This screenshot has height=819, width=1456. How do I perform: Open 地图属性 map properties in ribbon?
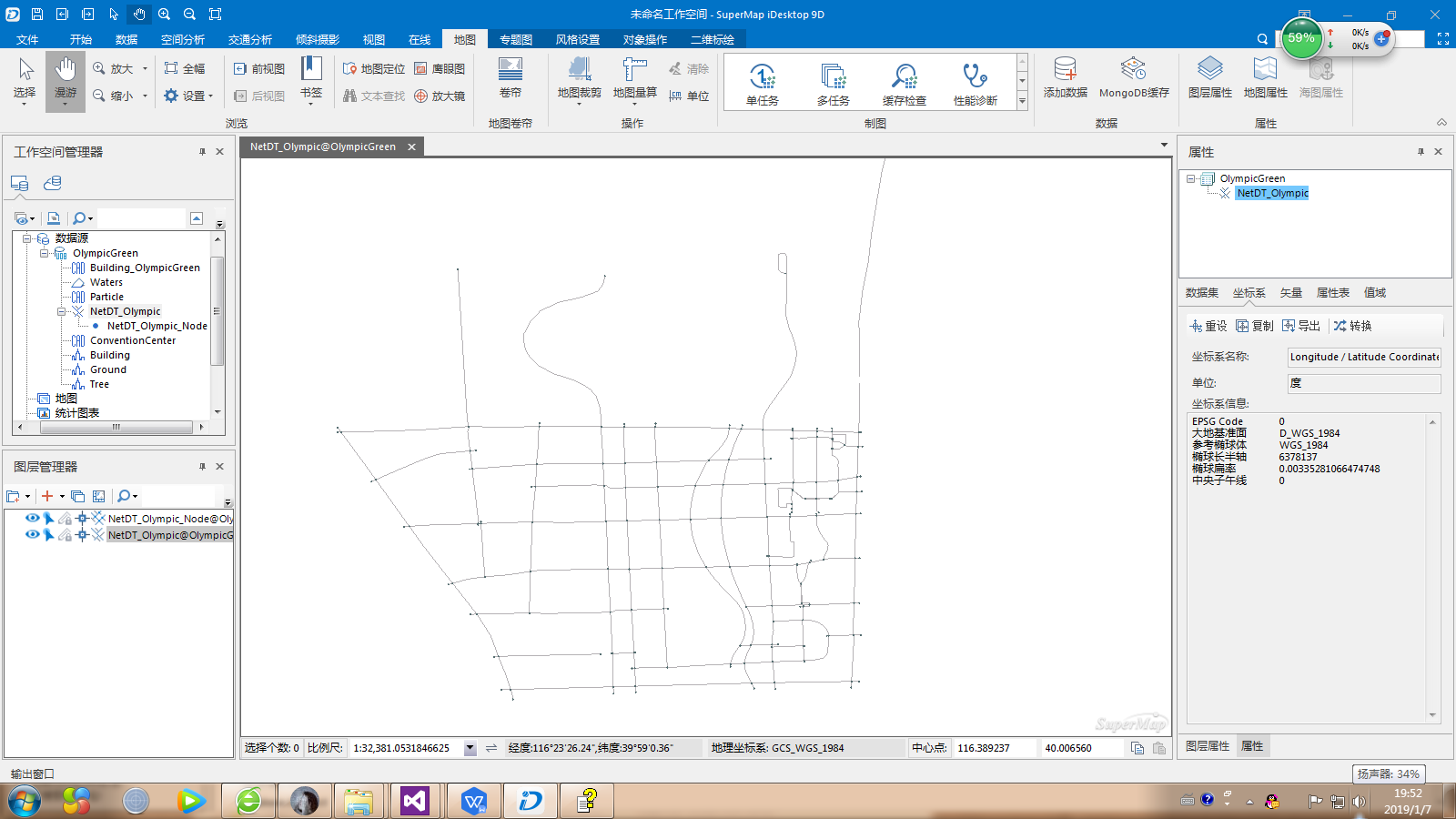(1266, 78)
